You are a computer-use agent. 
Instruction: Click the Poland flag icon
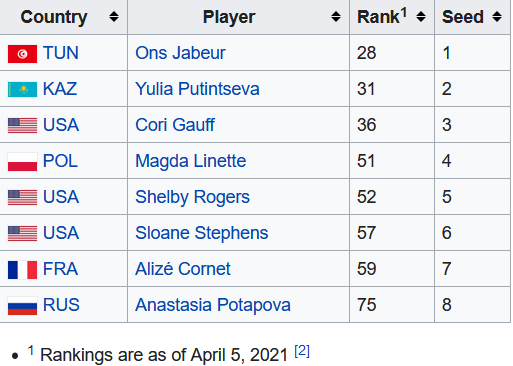(x=22, y=162)
